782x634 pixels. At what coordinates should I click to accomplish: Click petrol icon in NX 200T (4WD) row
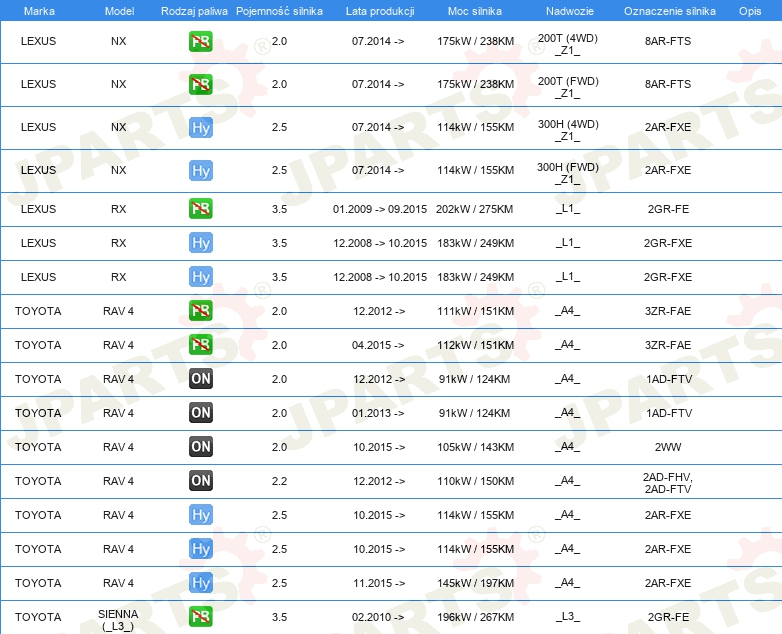pyautogui.click(x=201, y=42)
